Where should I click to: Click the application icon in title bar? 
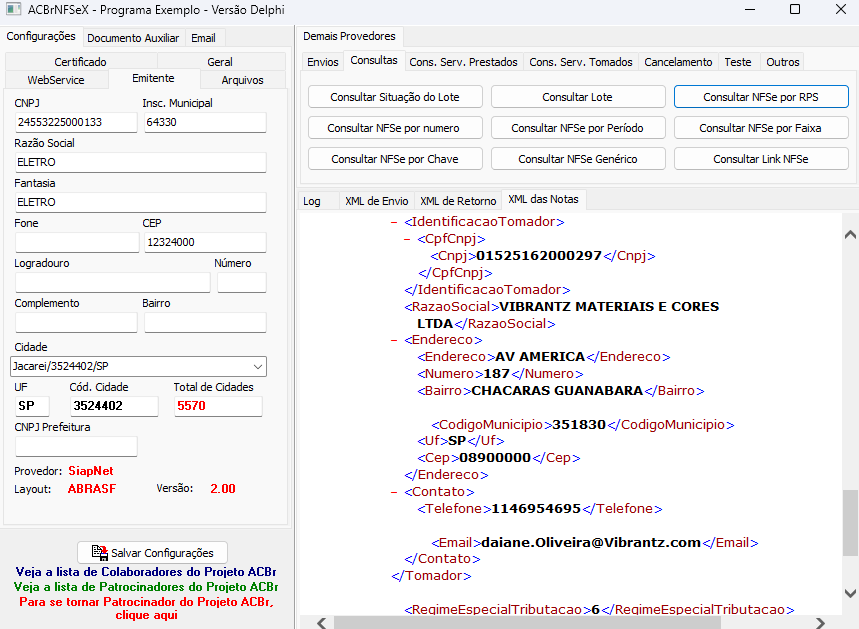(x=13, y=9)
